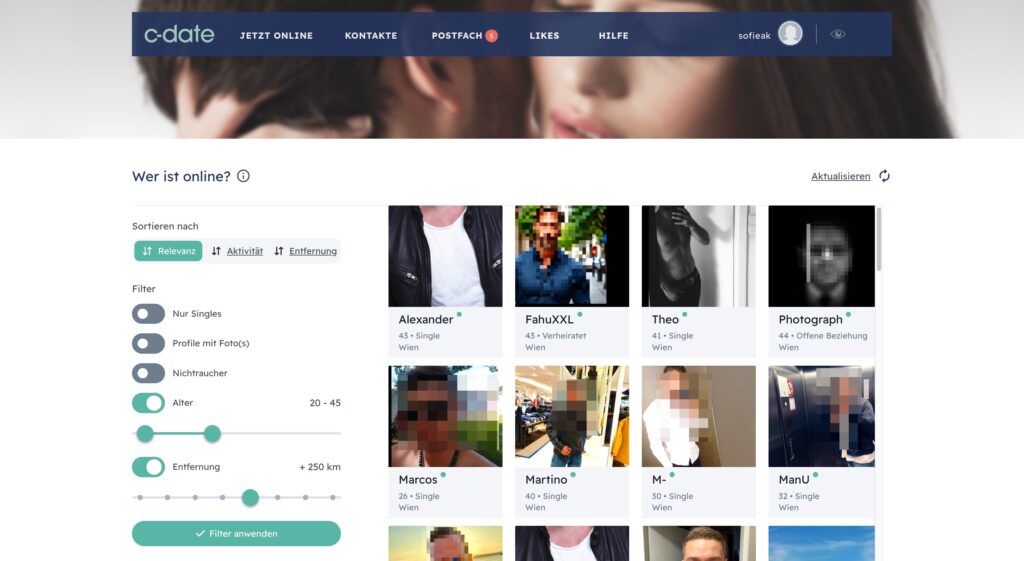
Task: Open the Likes page
Action: click(544, 36)
